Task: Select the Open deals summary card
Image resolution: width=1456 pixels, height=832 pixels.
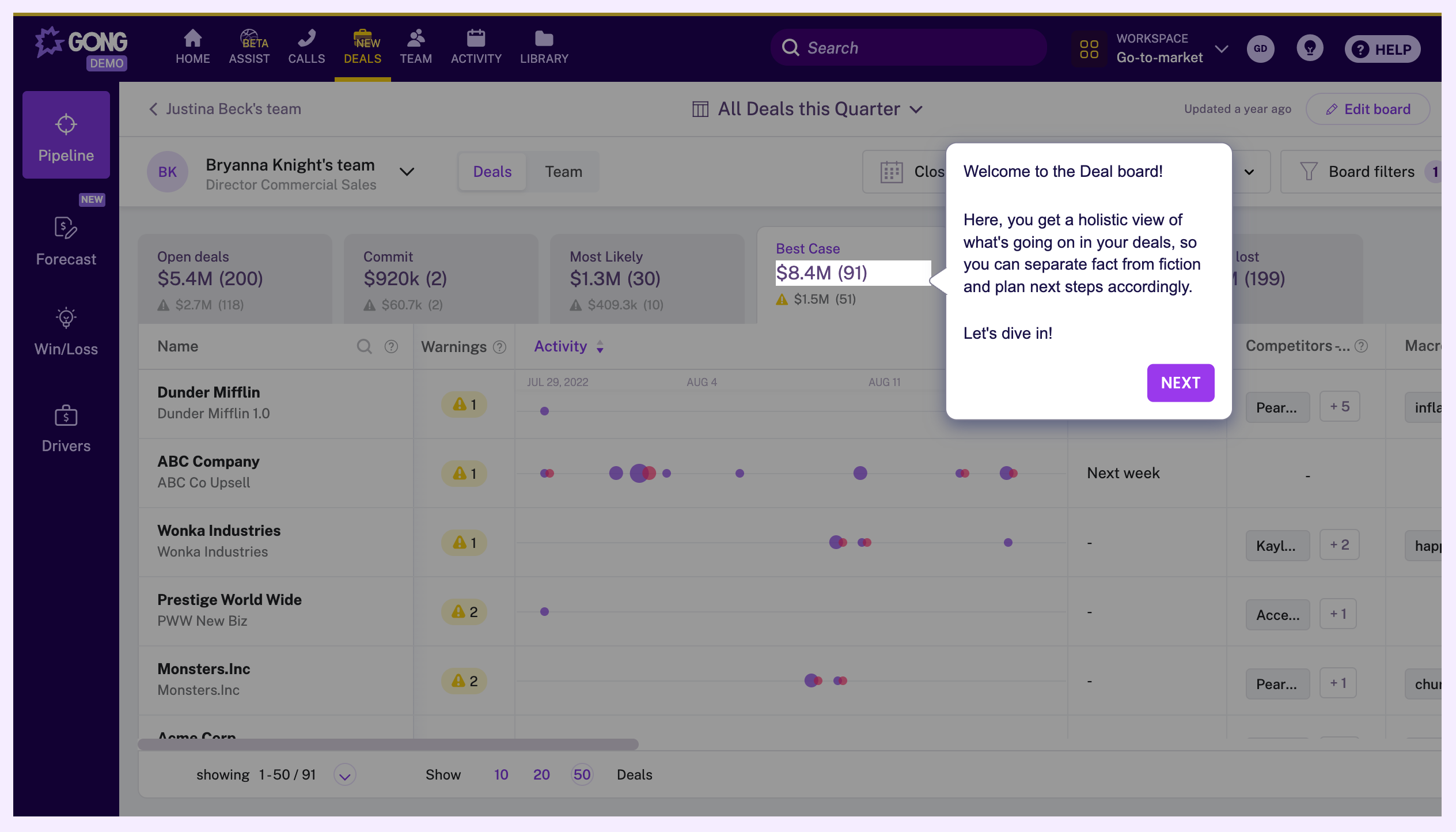Action: 235,279
